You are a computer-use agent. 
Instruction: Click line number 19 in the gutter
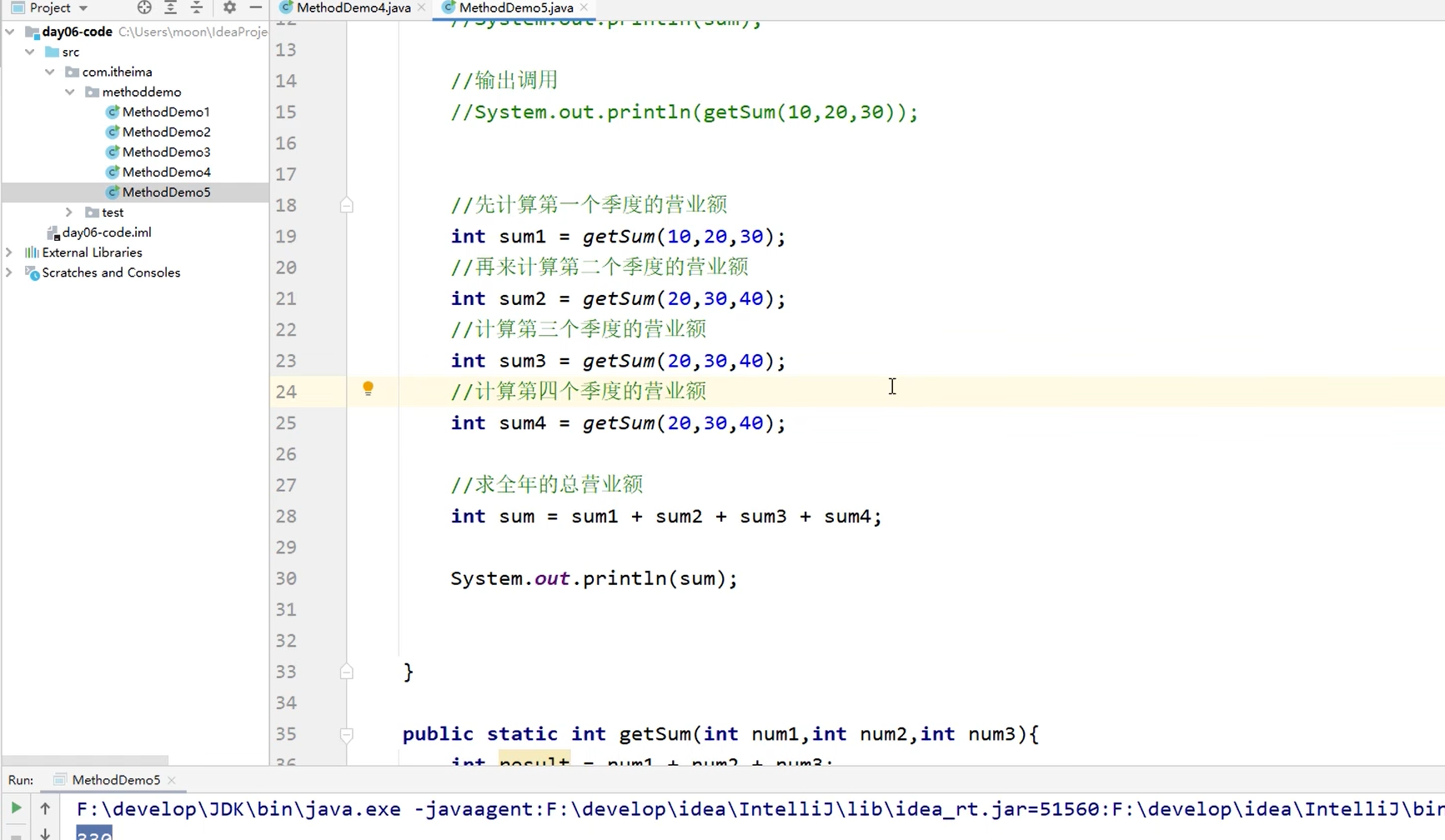point(285,236)
